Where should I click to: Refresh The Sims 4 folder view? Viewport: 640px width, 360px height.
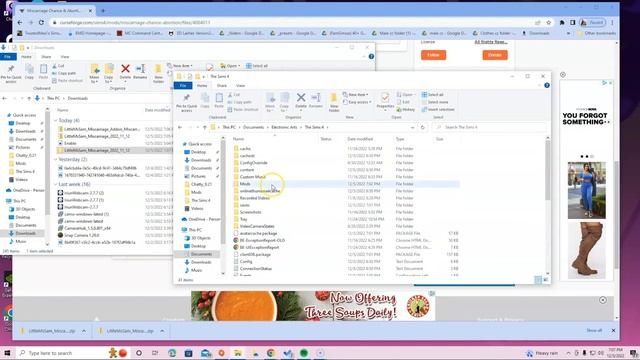[x=423, y=127]
